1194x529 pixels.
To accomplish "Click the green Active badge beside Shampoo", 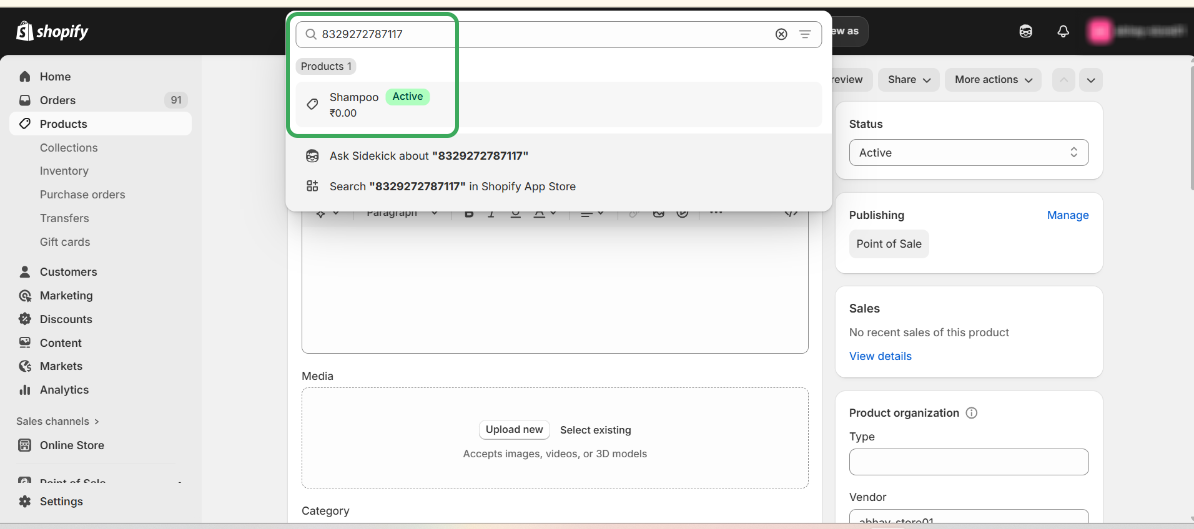I will click(x=407, y=97).
